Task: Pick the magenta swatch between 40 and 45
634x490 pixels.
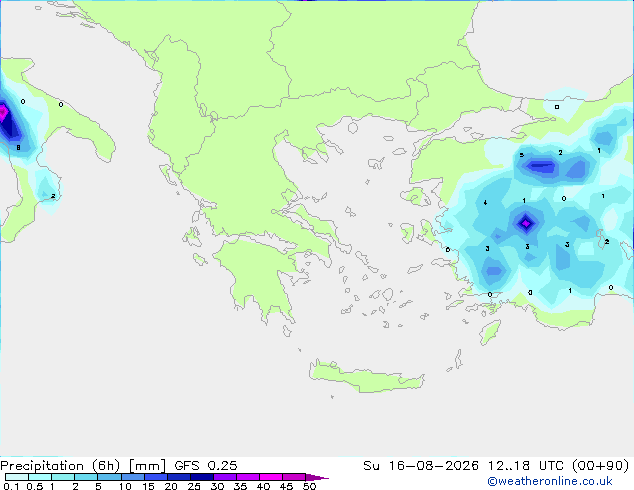Action: pos(271,477)
